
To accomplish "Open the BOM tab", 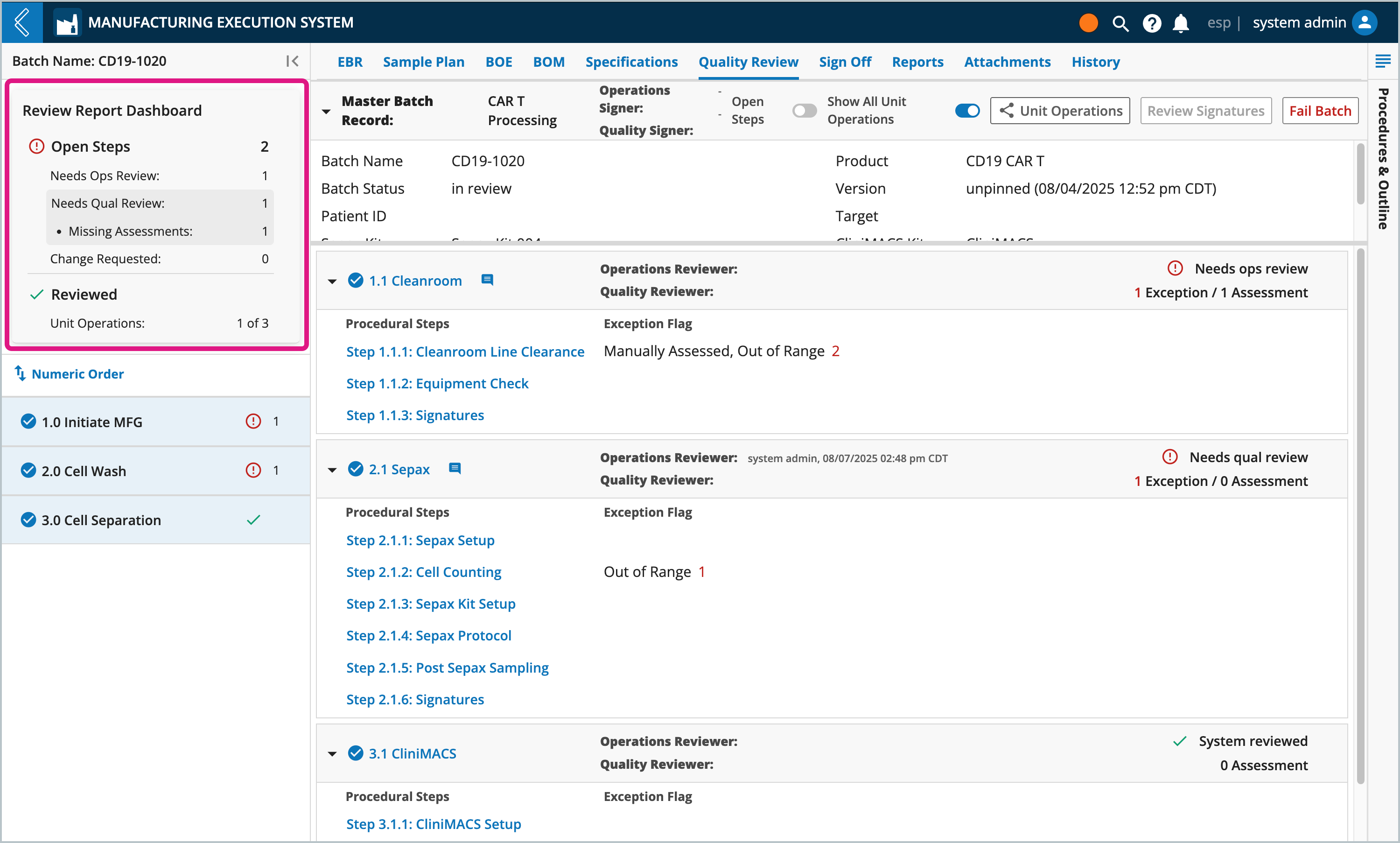I will coord(549,62).
